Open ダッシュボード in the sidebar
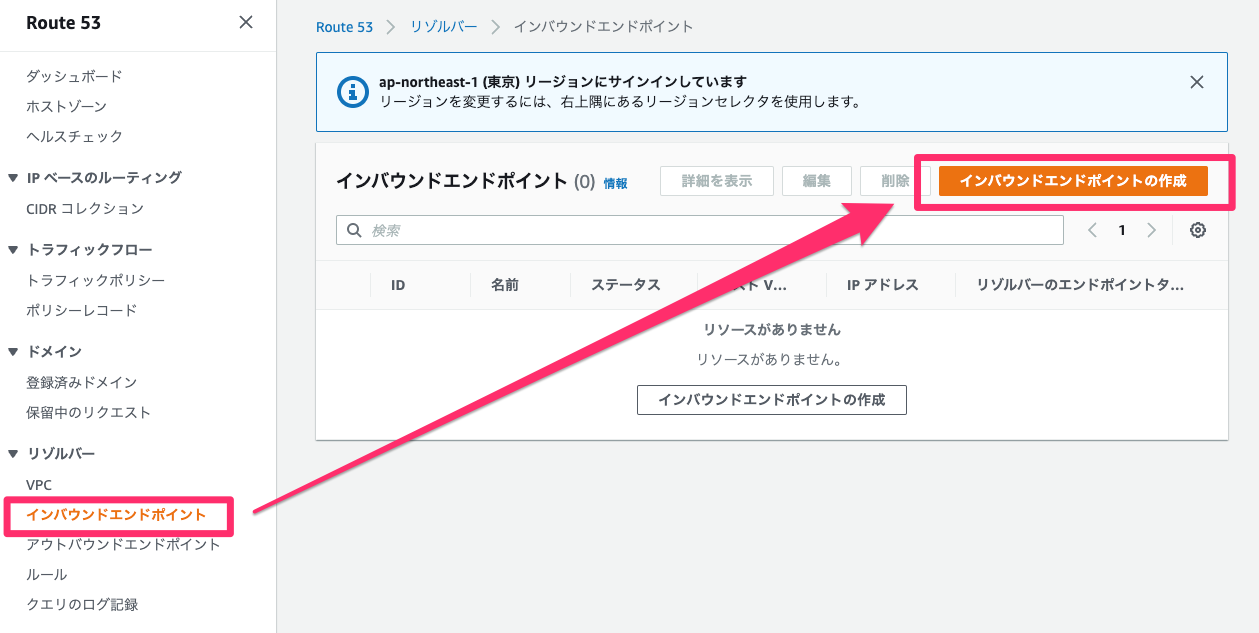This screenshot has height=633, width=1259. (74, 76)
